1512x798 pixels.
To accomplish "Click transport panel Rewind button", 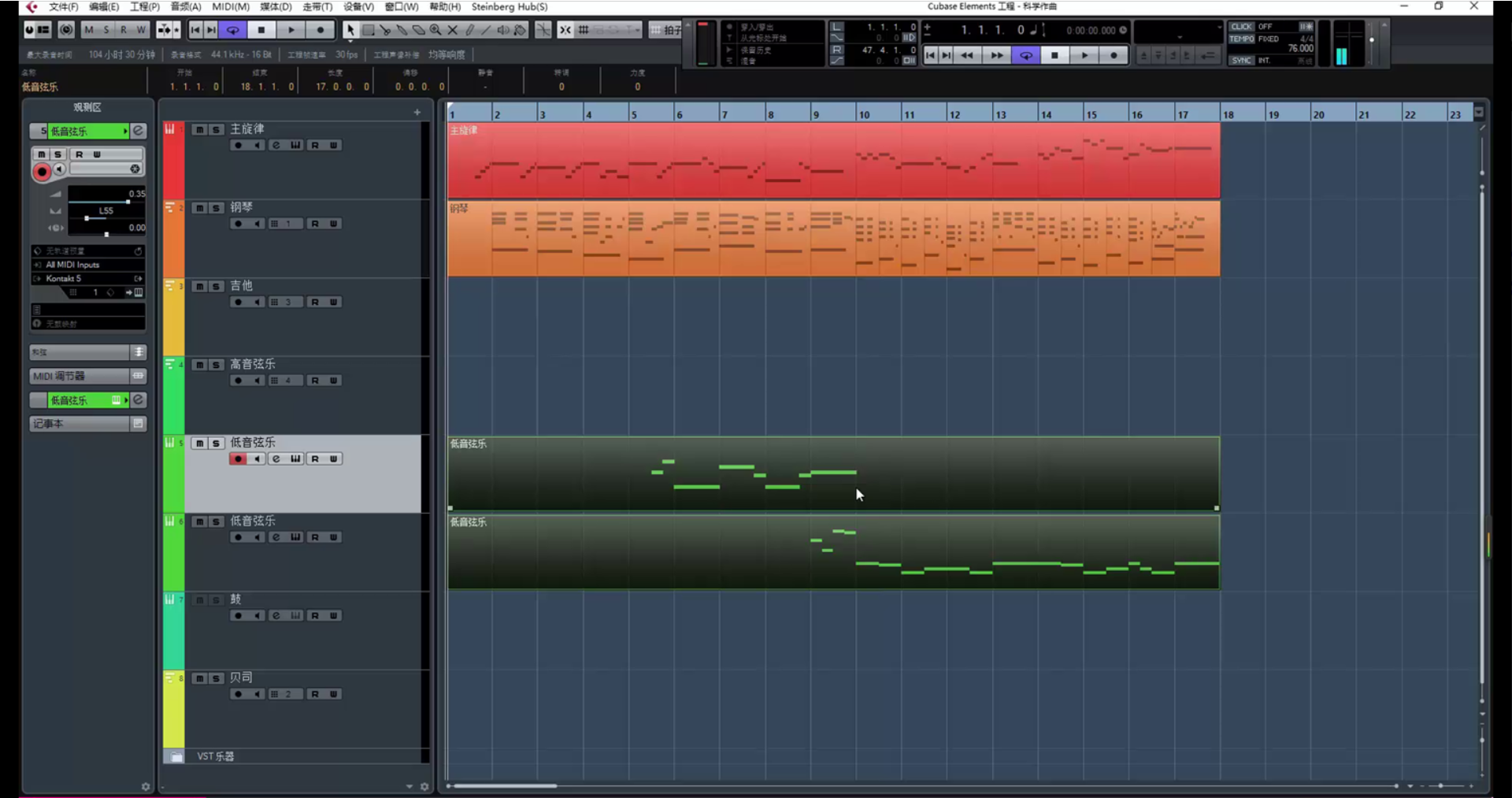I will [967, 55].
